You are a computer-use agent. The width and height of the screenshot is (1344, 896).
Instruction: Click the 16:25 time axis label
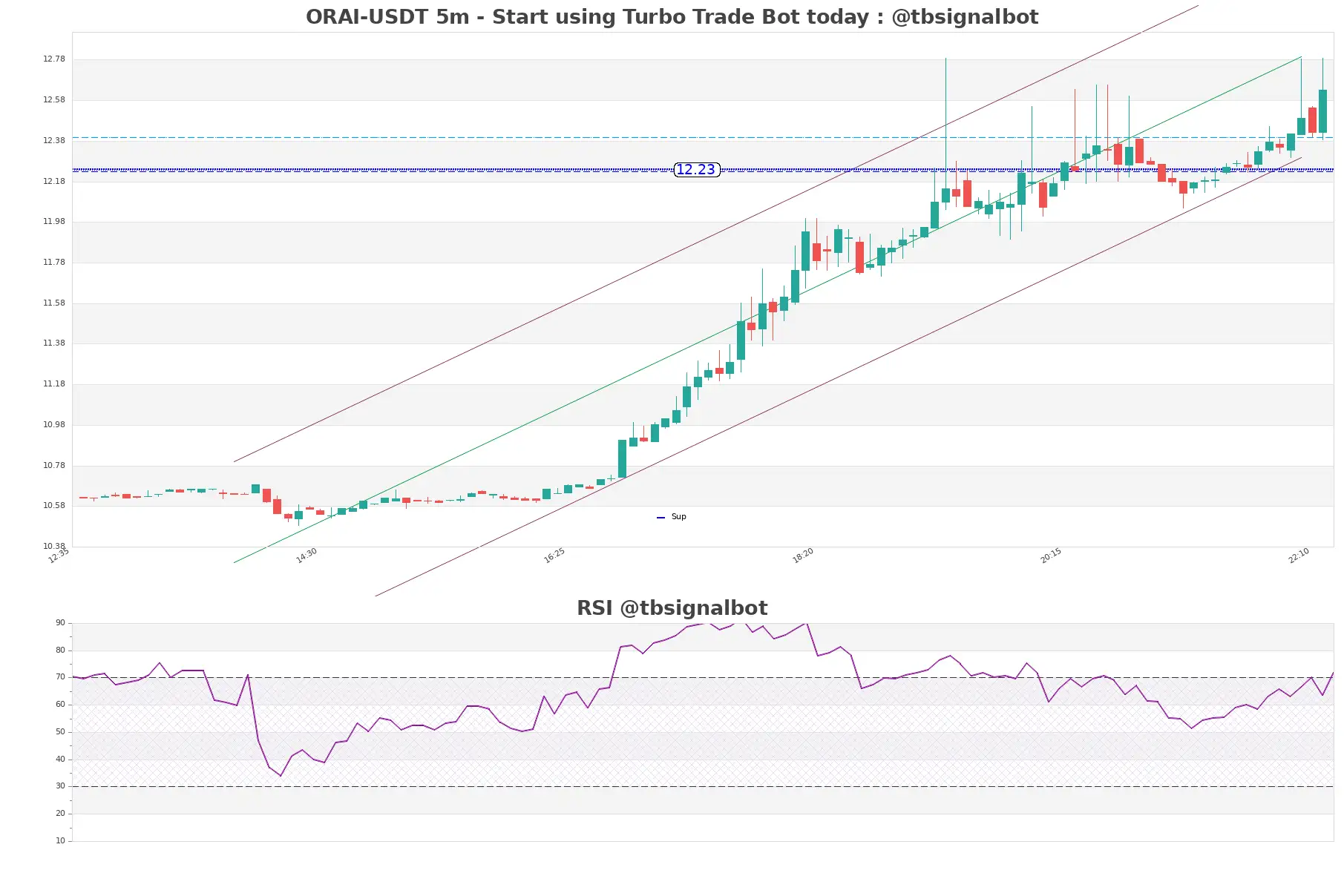click(554, 556)
